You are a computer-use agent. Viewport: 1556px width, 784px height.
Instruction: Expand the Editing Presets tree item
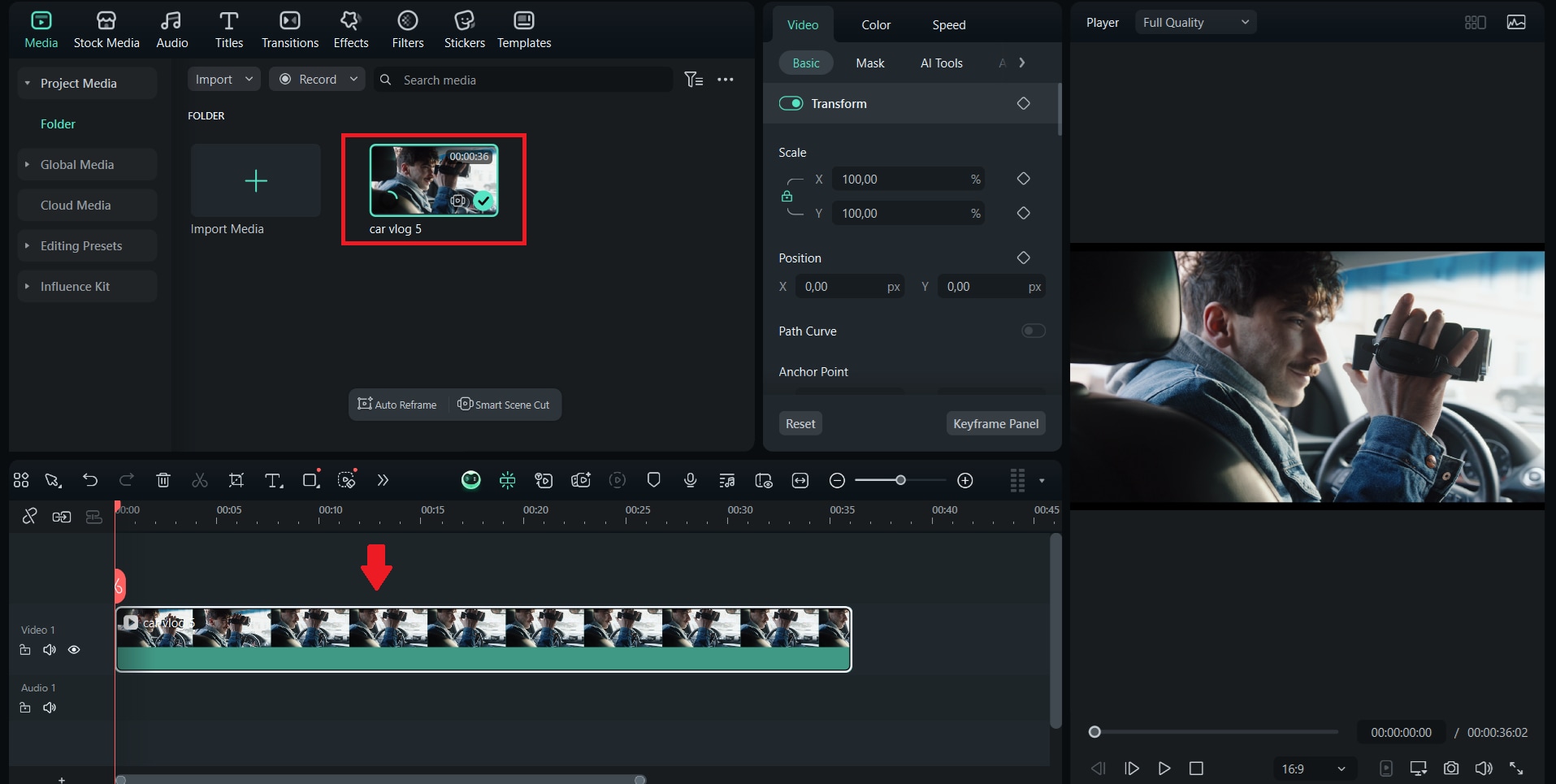28,245
